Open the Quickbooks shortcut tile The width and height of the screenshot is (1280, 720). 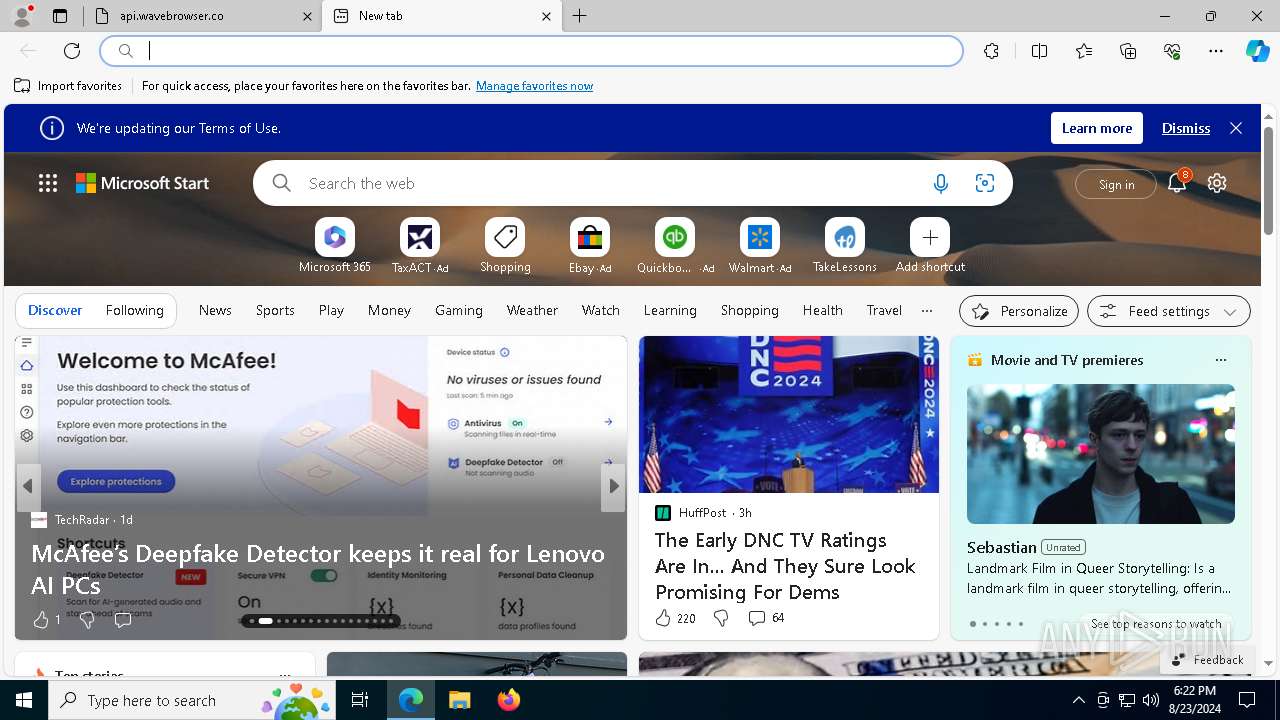coord(675,245)
